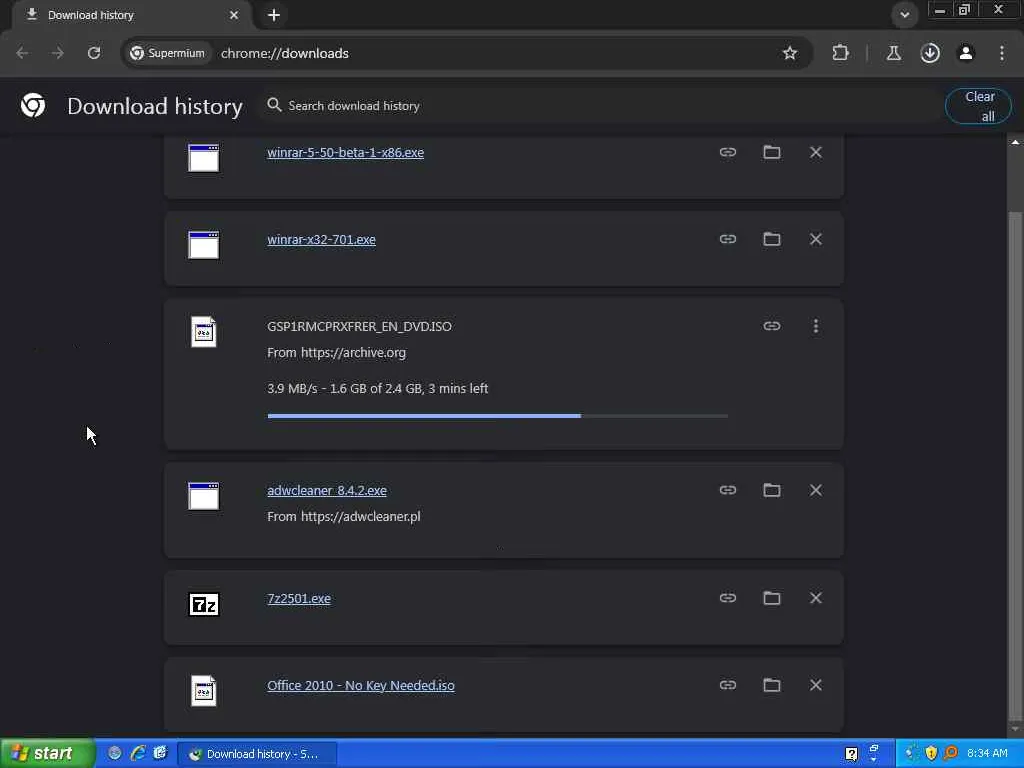Copy download link for winrar-x32-701.exe
The height and width of the screenshot is (768, 1024).
click(728, 239)
